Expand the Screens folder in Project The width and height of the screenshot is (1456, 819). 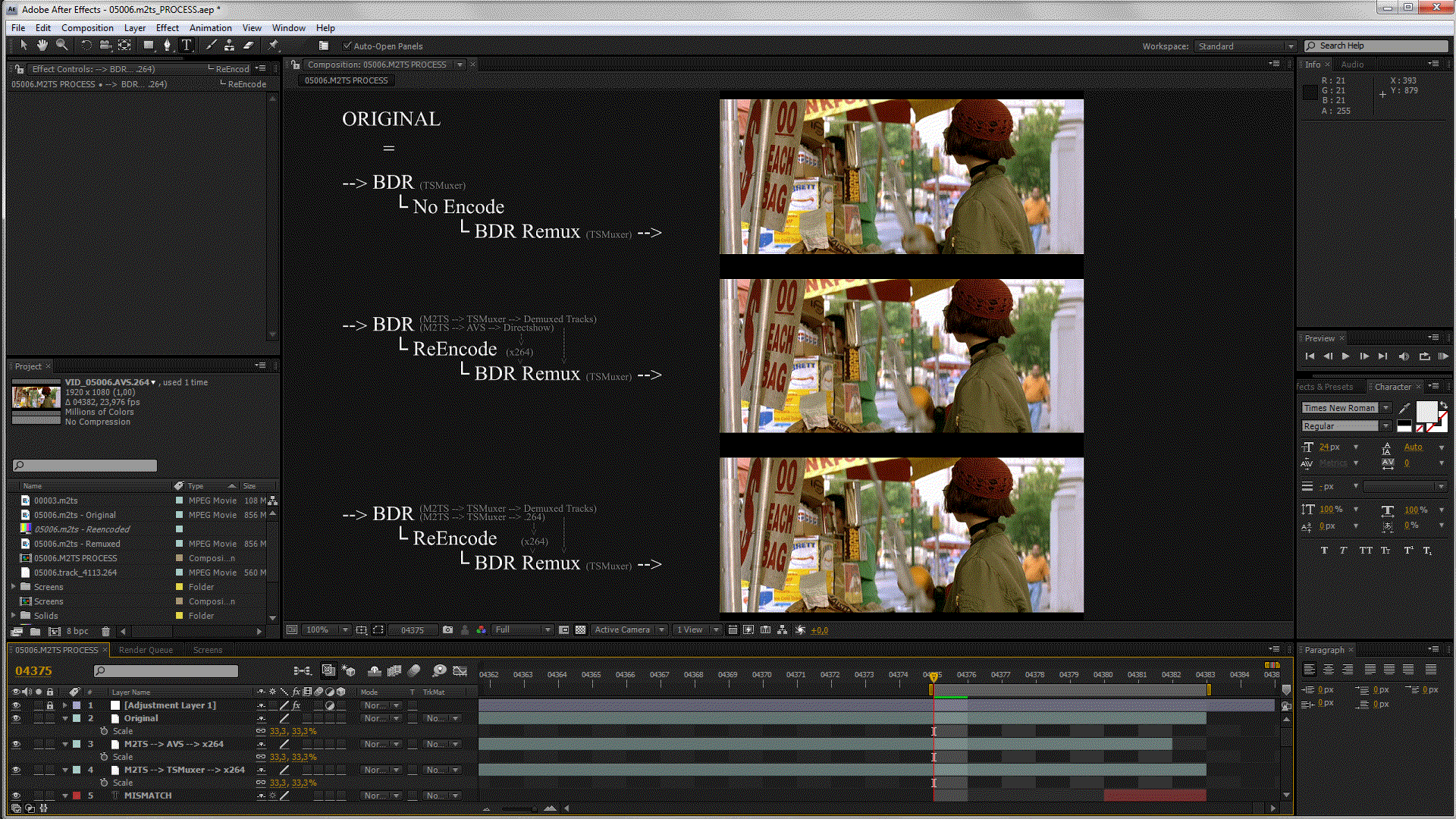(14, 587)
